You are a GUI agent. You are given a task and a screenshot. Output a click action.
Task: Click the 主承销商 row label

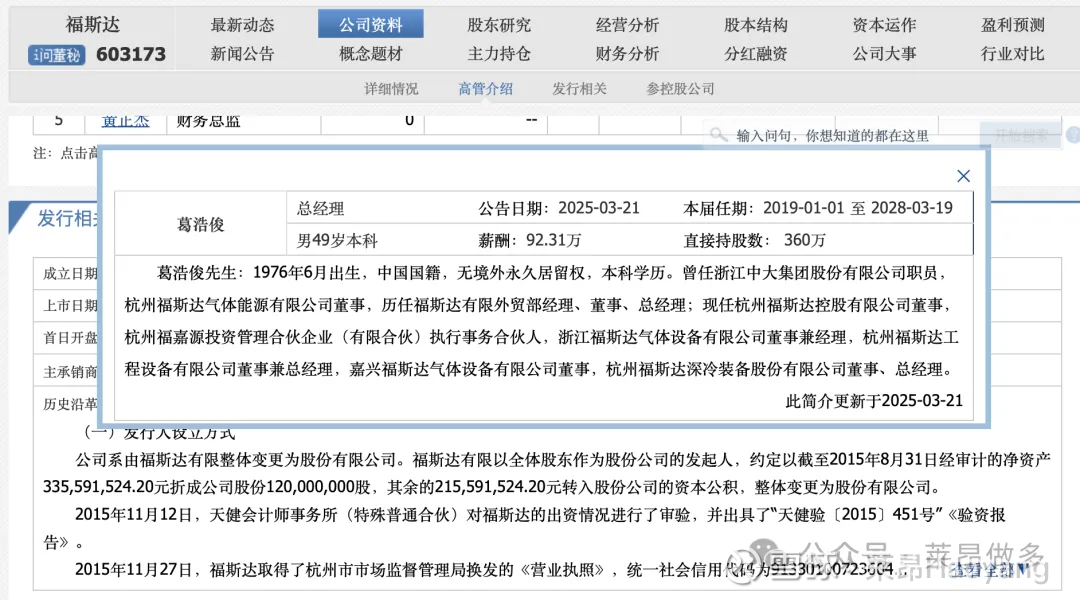point(70,372)
